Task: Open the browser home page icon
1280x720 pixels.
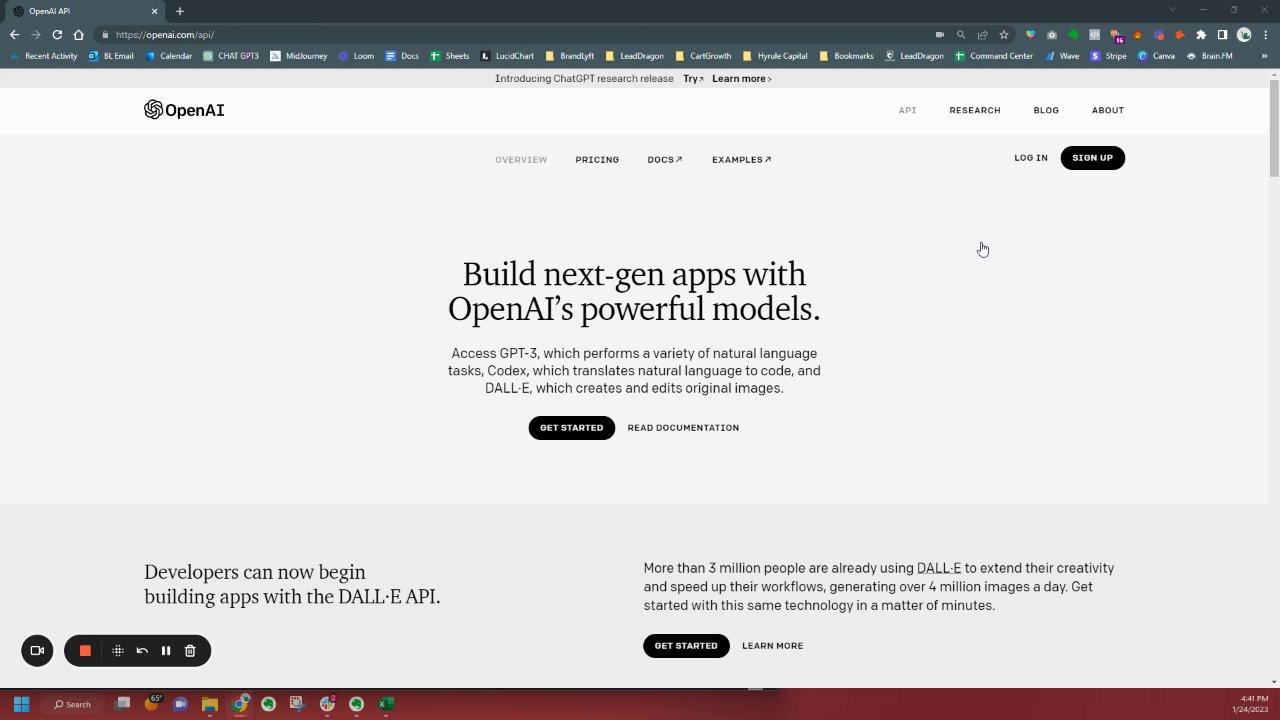Action: [x=78, y=34]
